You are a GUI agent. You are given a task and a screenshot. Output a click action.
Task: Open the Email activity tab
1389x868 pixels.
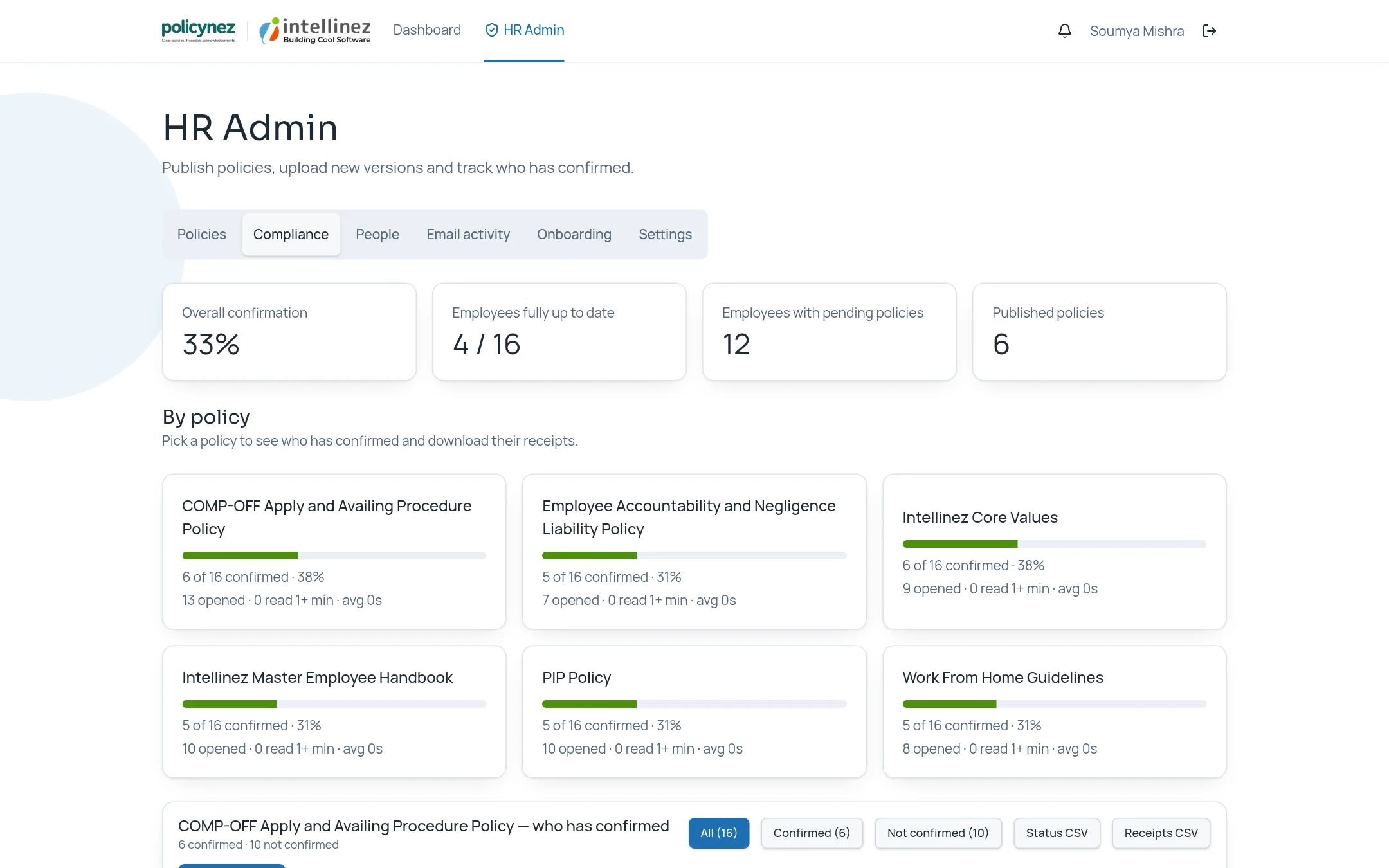click(468, 234)
